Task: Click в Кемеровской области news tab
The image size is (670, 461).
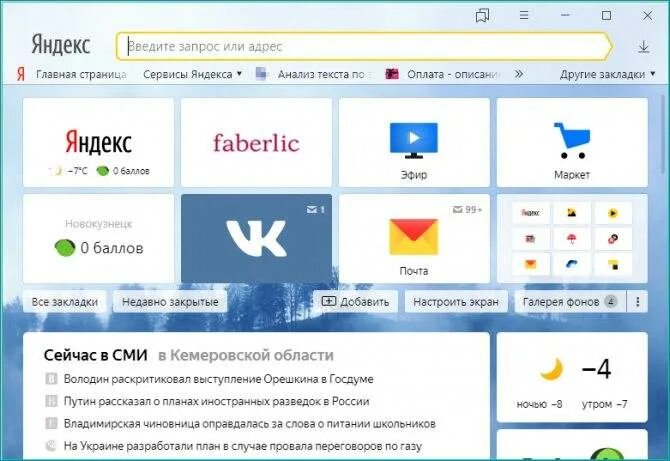Action: [x=246, y=355]
